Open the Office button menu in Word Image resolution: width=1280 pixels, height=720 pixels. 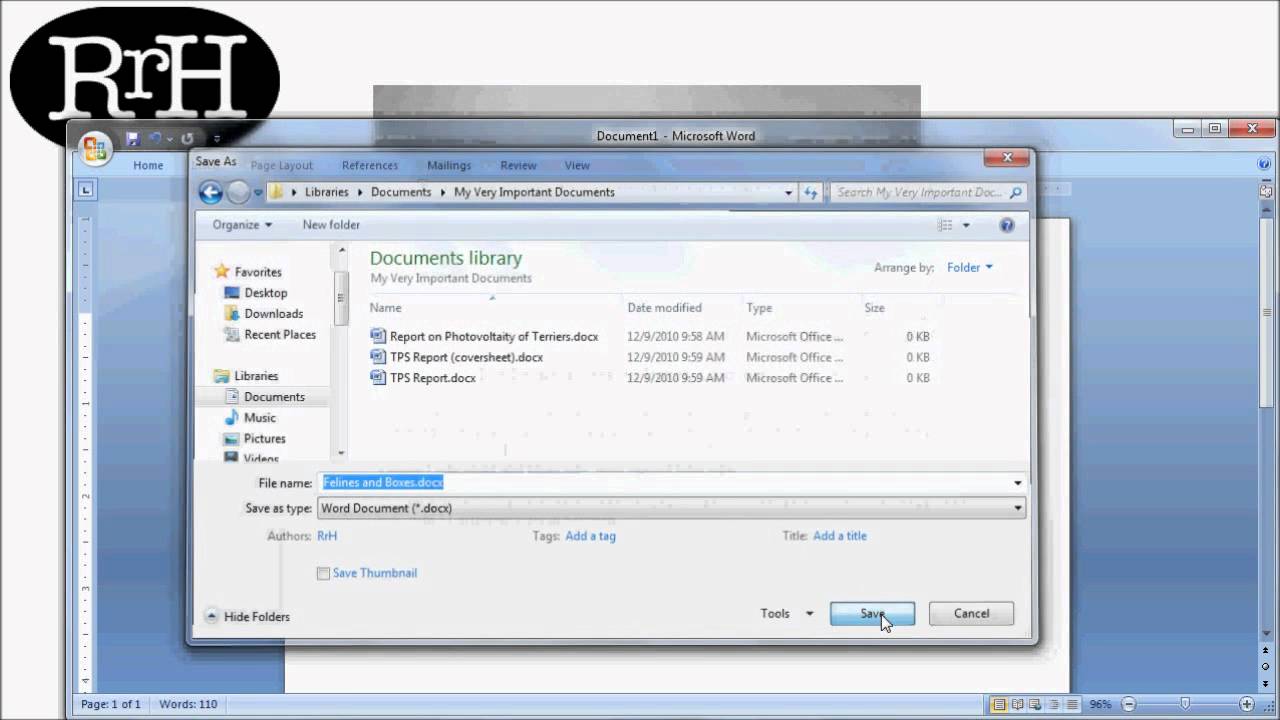[x=95, y=148]
